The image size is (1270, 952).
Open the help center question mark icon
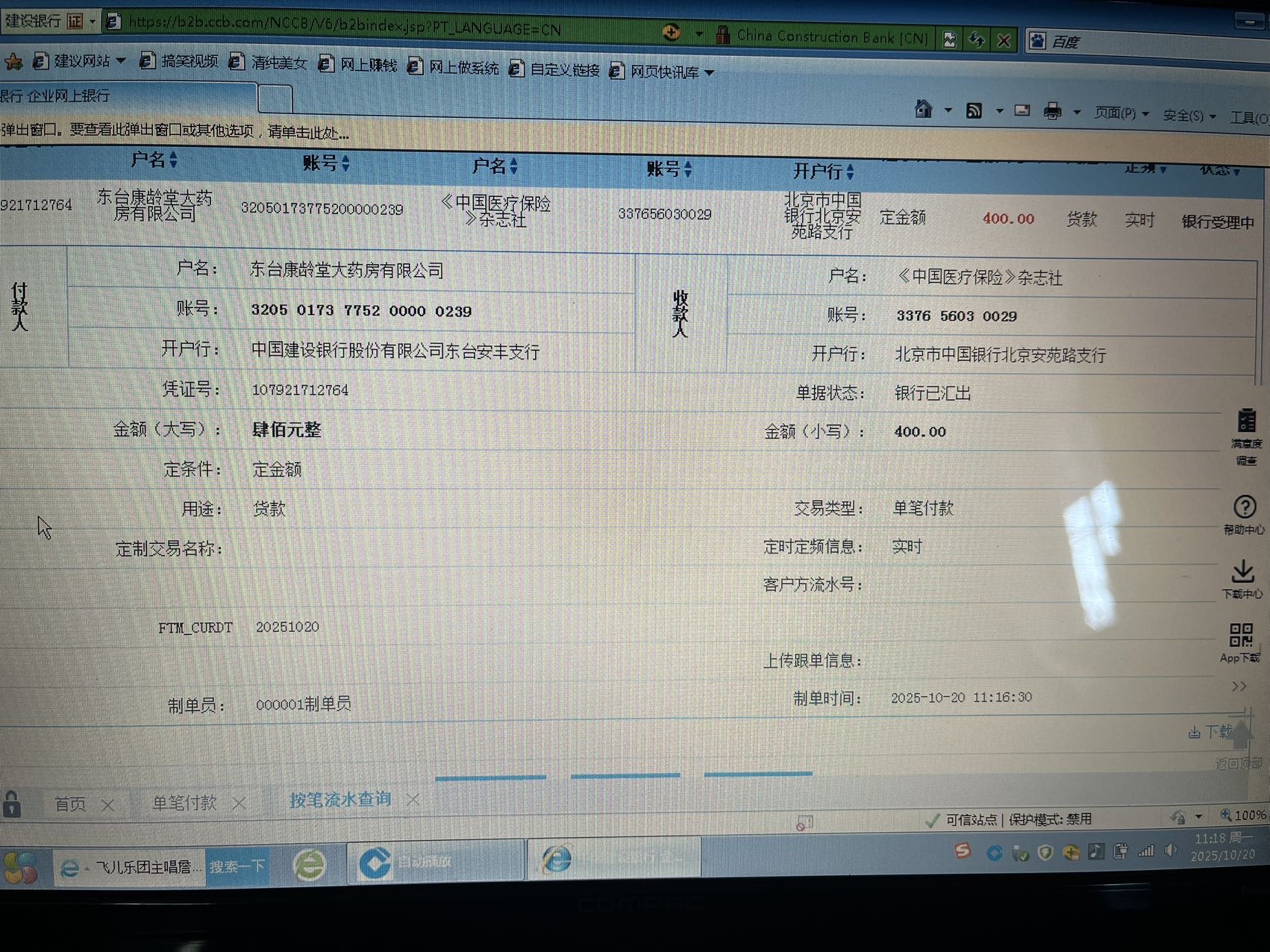1244,508
